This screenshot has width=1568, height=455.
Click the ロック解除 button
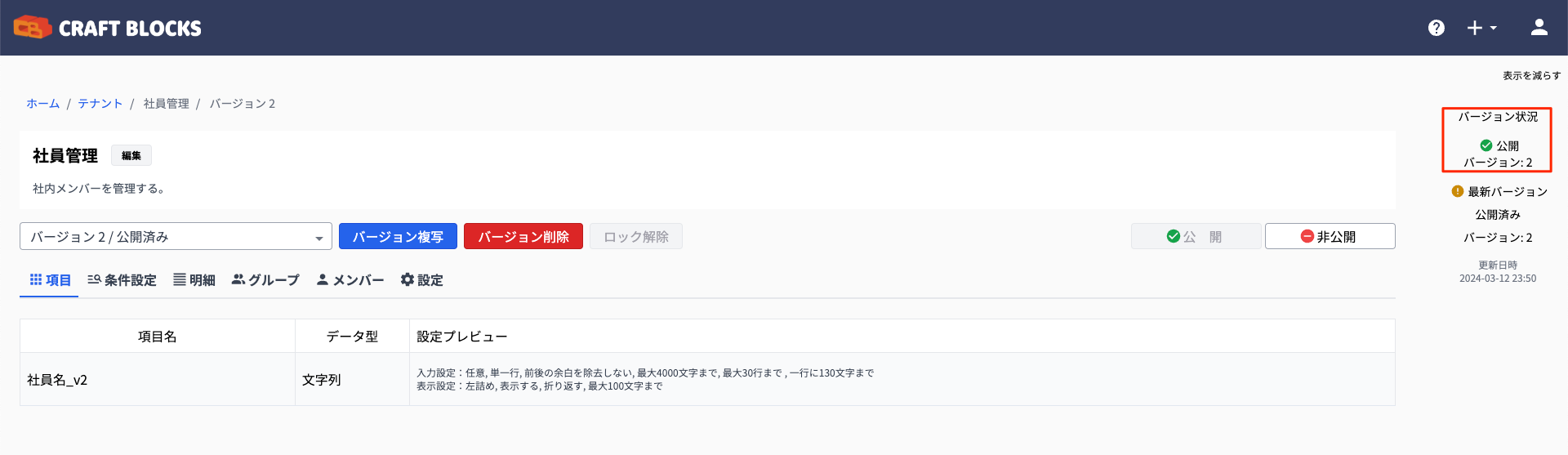coord(636,237)
